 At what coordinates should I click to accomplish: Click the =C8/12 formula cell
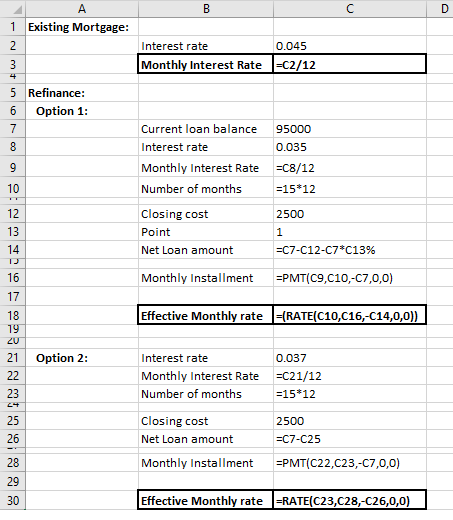click(350, 167)
